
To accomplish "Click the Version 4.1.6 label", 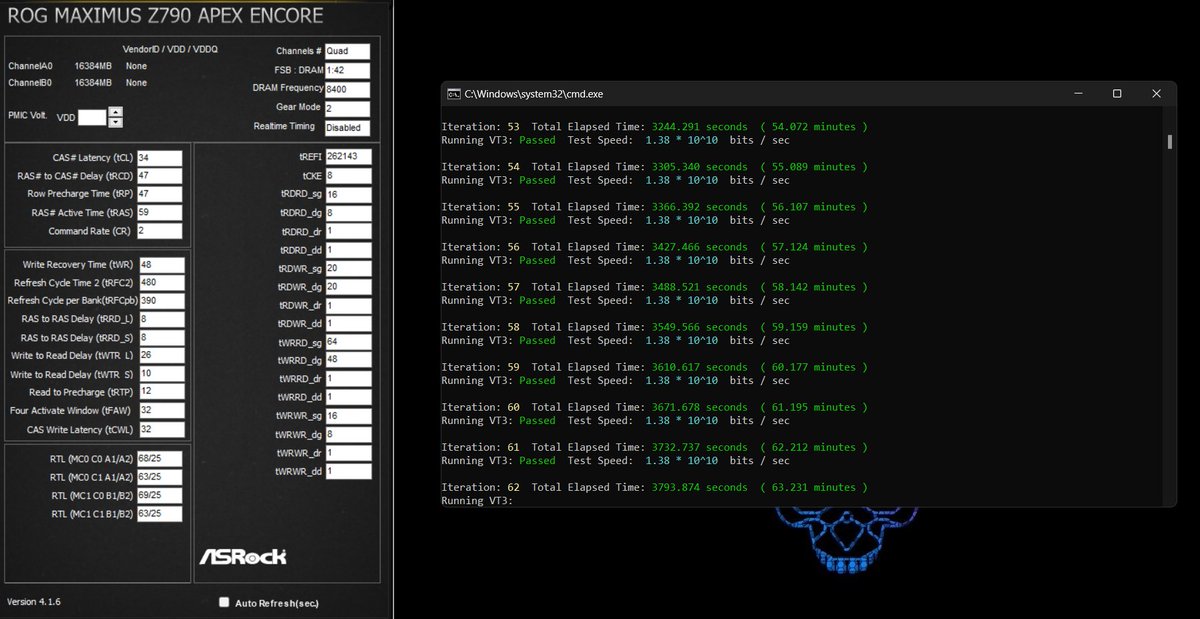I will tap(34, 602).
